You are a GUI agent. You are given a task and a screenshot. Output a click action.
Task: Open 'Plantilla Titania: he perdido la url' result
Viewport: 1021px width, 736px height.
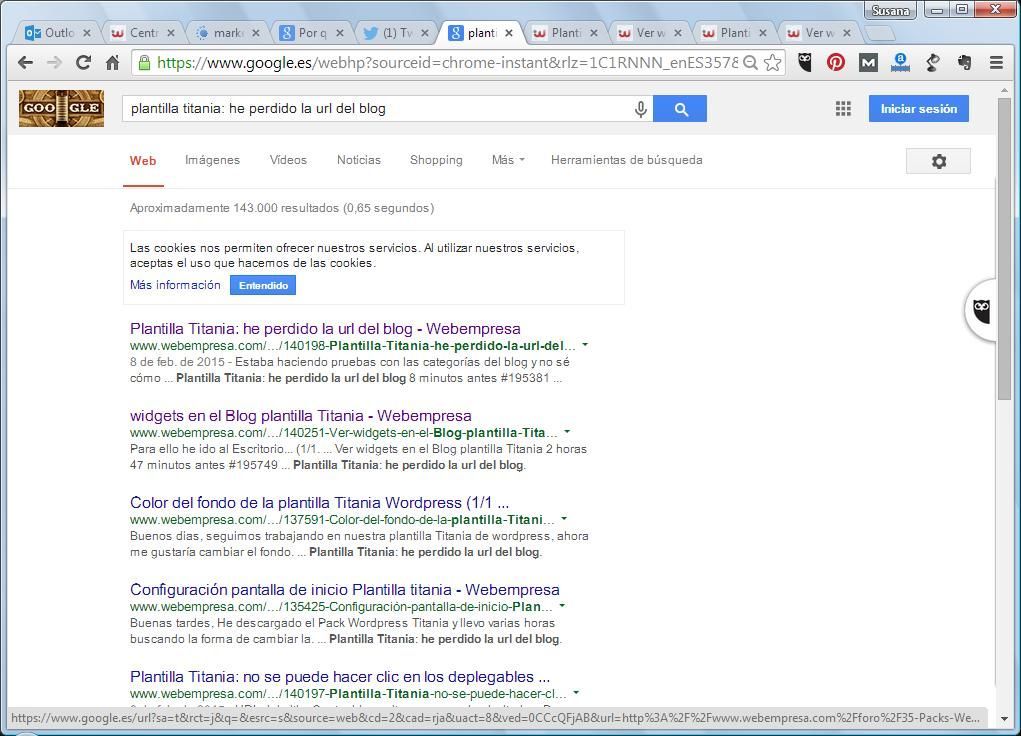[325, 328]
